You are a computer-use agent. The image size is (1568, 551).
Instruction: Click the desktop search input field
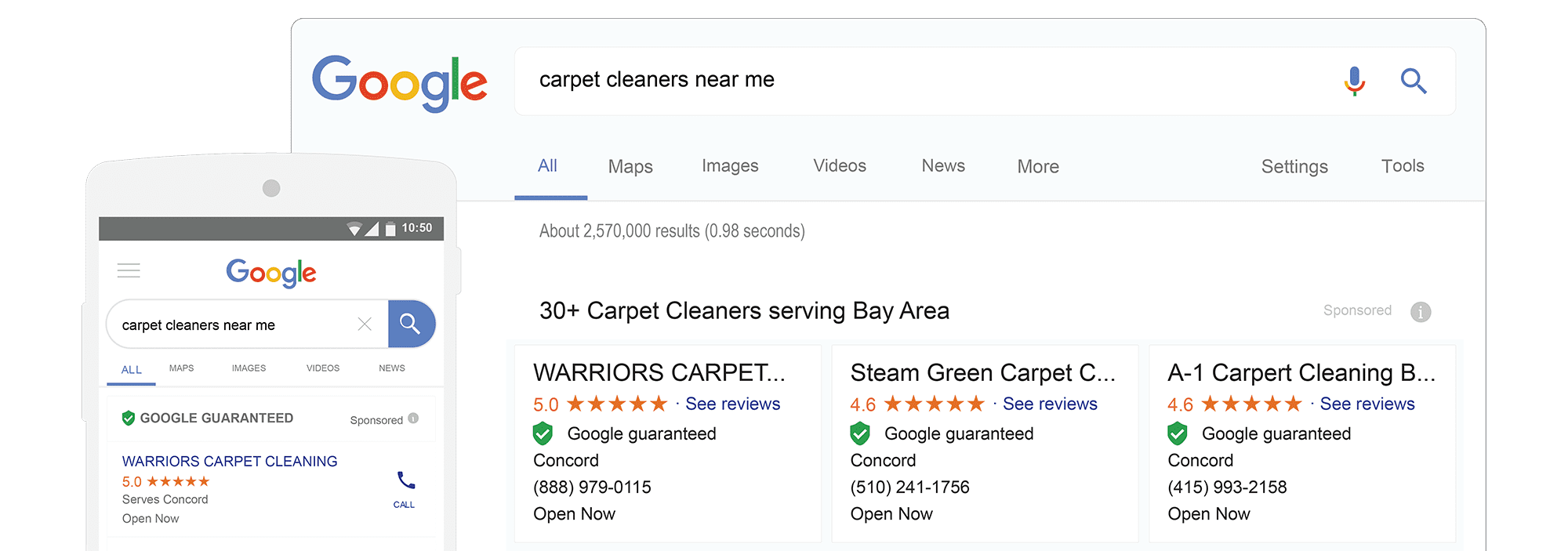(x=902, y=81)
